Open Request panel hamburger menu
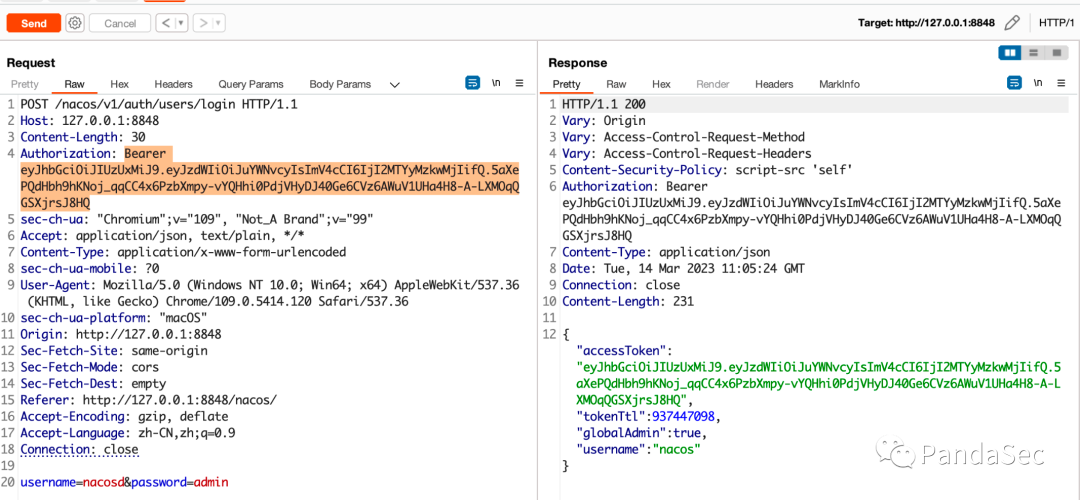This screenshot has height=500, width=1080. (x=519, y=83)
